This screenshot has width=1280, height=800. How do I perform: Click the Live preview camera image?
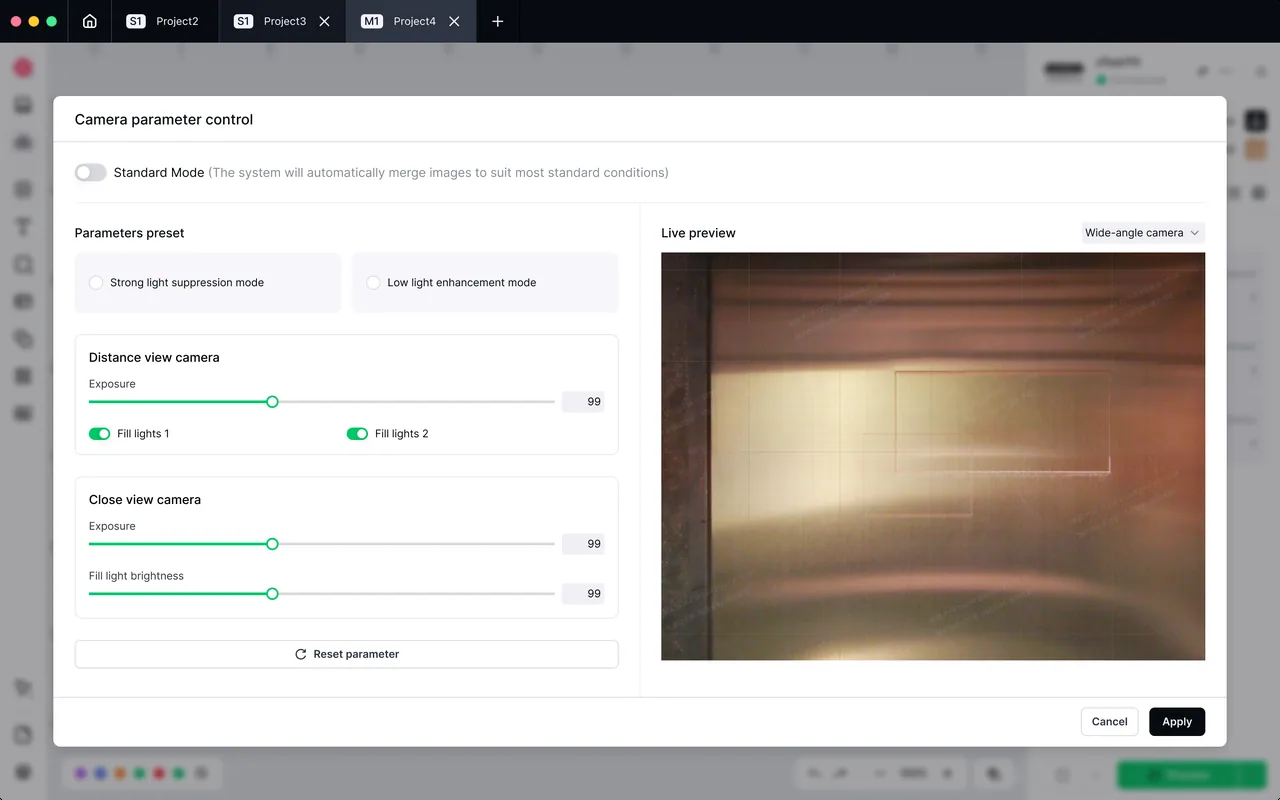(933, 456)
